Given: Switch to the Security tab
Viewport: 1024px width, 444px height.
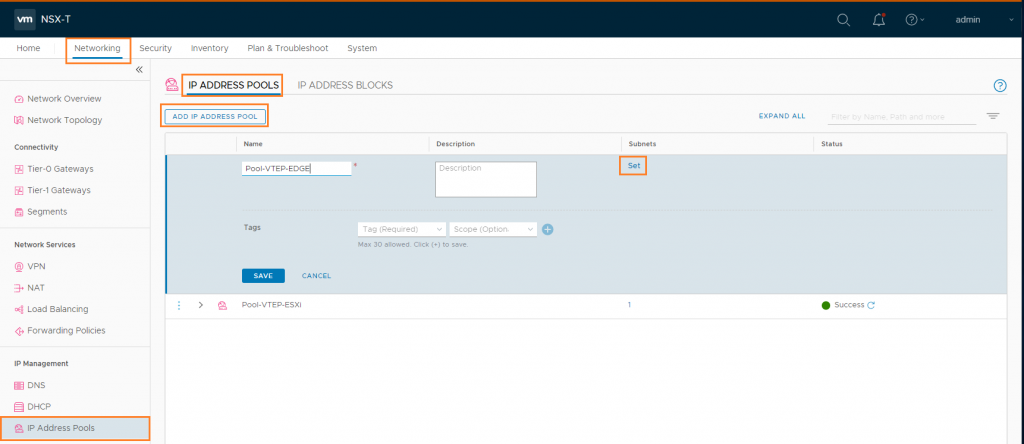Looking at the screenshot, I should click(x=155, y=48).
